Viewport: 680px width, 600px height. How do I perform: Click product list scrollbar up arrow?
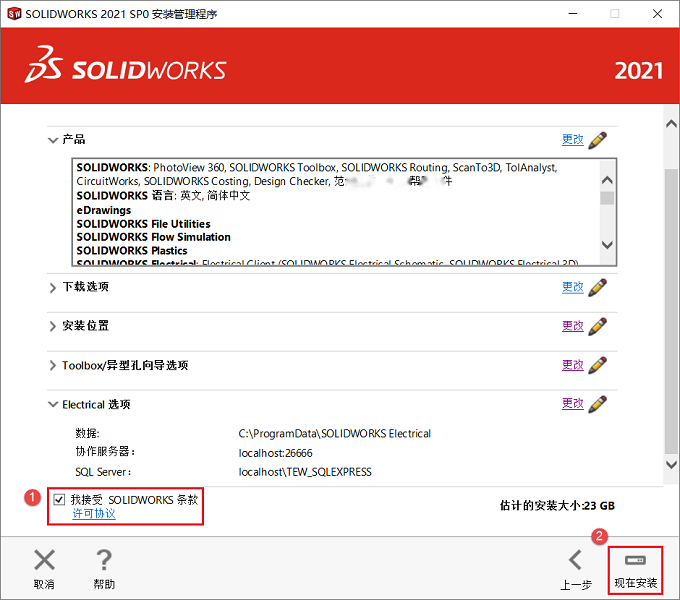pos(607,180)
